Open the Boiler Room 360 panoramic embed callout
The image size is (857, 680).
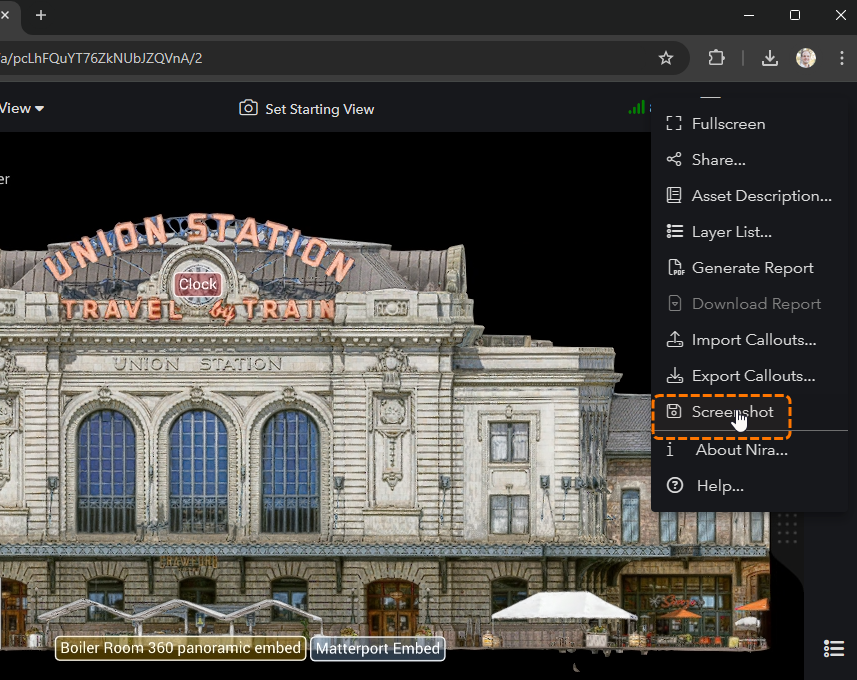click(180, 648)
